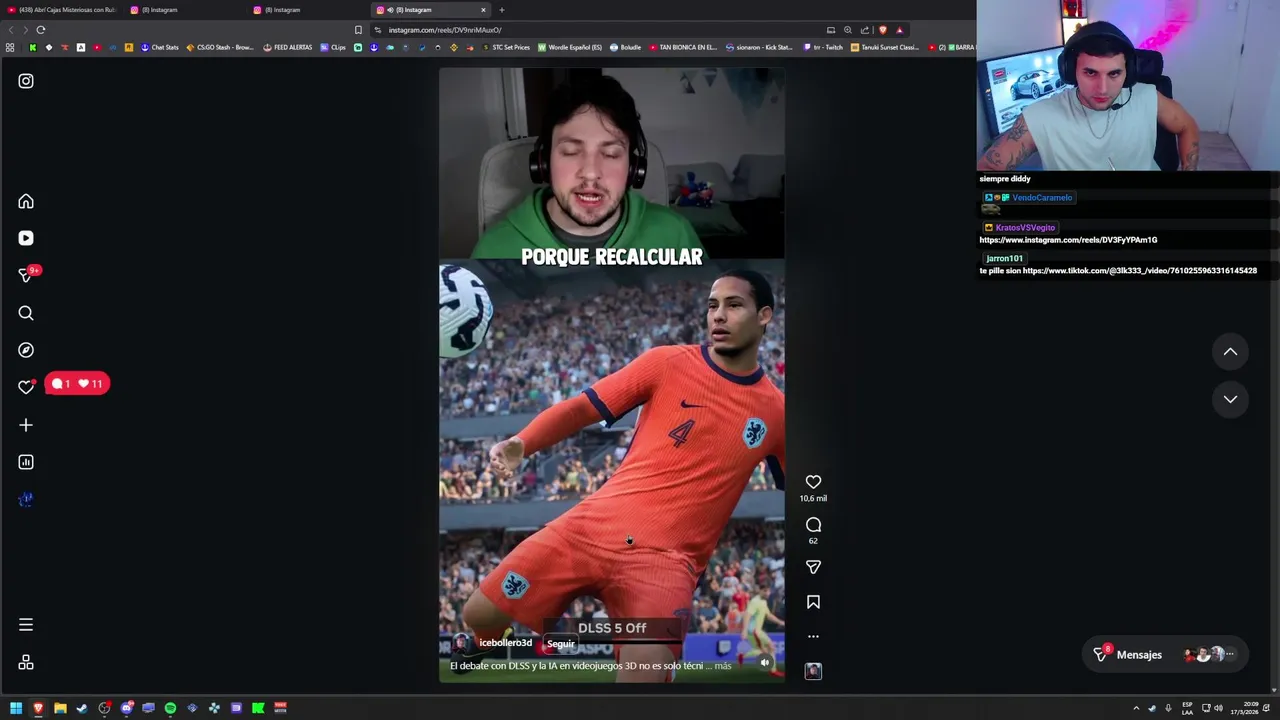
Task: Click the taskbar clock showing 20:09
Action: (x=1245, y=708)
